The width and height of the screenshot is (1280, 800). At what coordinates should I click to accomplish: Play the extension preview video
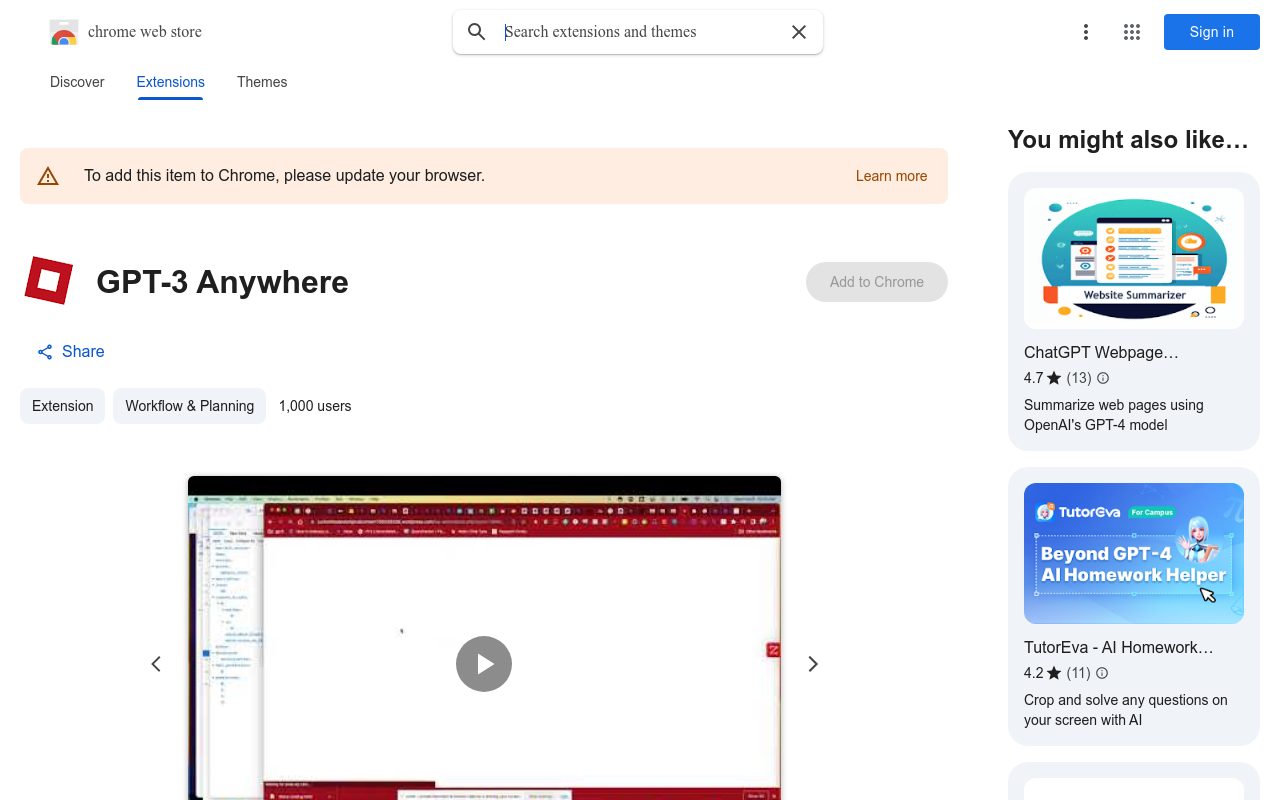pos(484,664)
